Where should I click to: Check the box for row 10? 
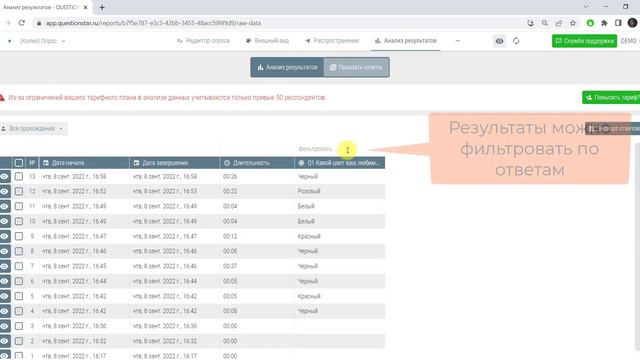[x=19, y=221]
